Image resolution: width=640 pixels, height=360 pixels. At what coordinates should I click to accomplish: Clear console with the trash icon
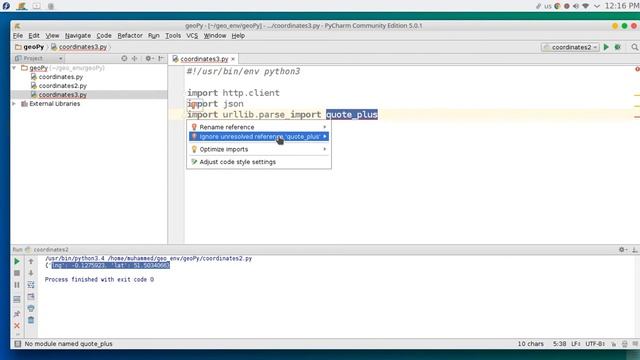pyautogui.click(x=31, y=320)
